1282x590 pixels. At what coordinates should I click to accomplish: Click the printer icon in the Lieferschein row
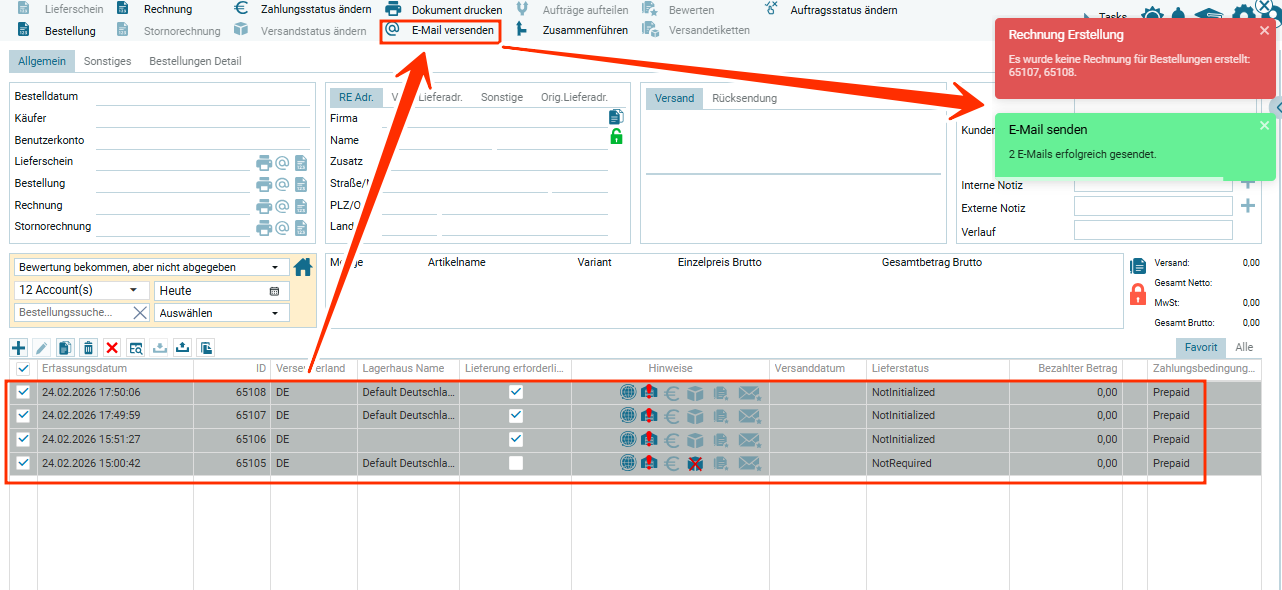click(x=264, y=162)
